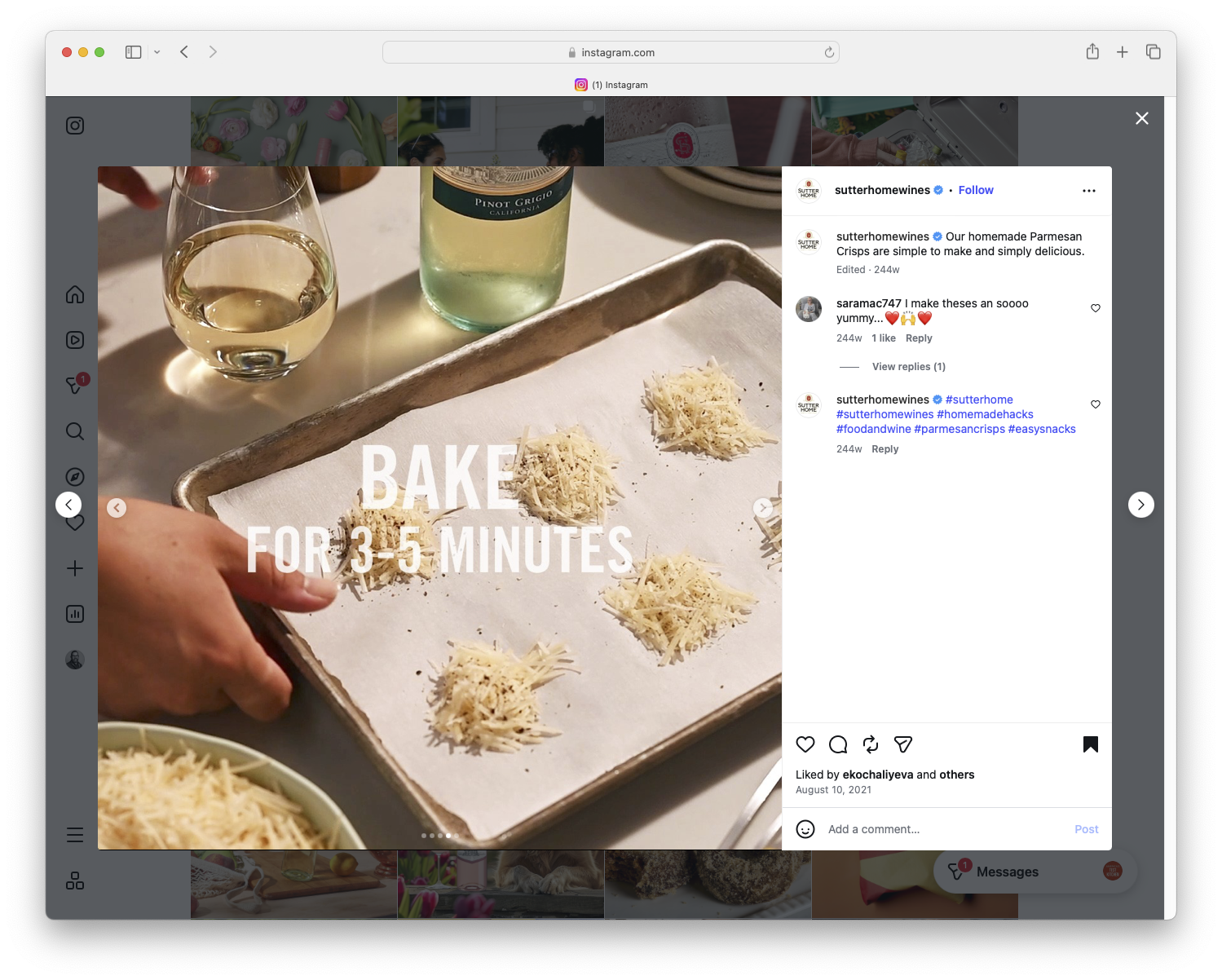Show previous carousel slide in the post

(x=117, y=508)
